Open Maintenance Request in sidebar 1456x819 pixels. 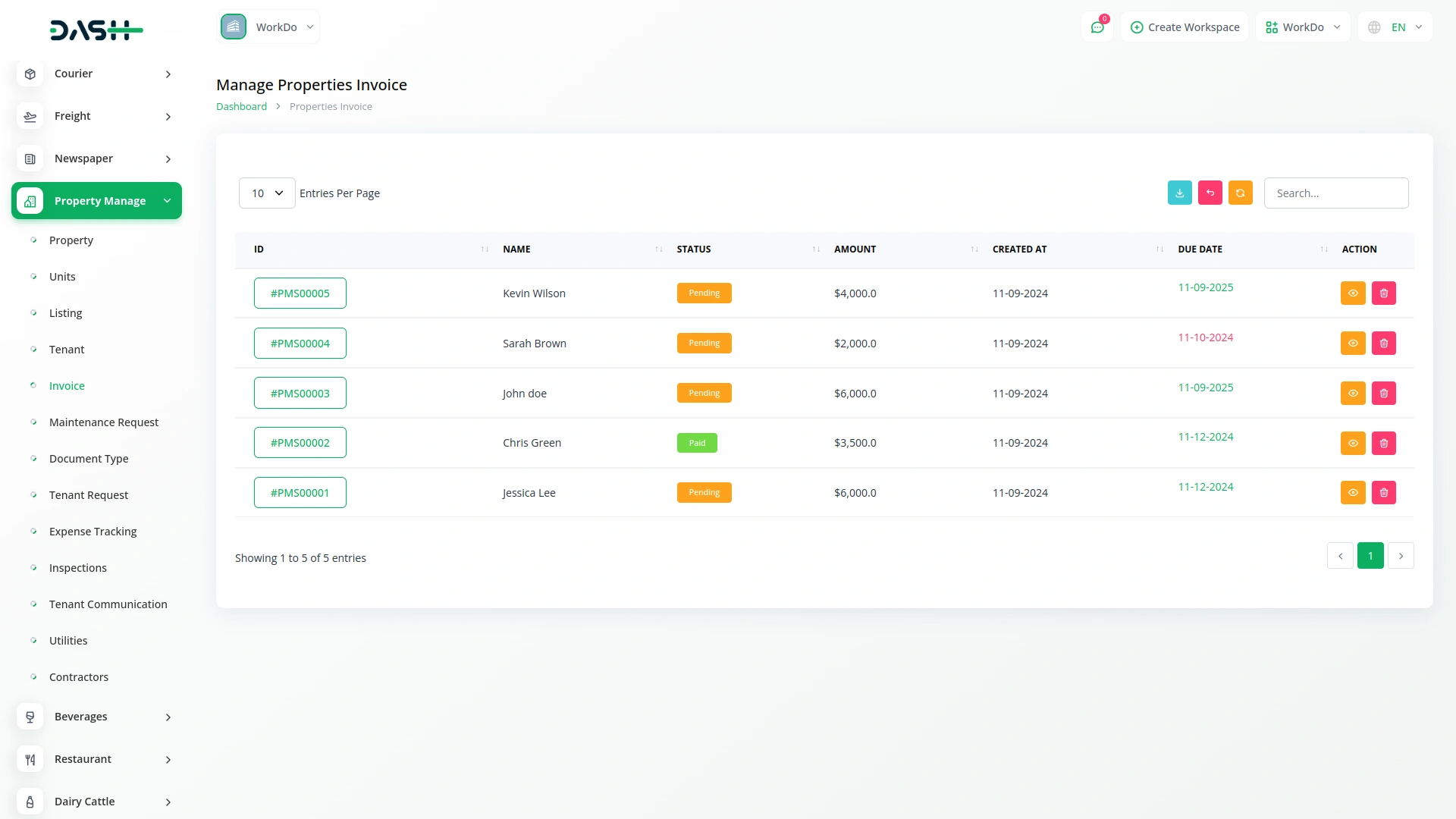tap(104, 422)
